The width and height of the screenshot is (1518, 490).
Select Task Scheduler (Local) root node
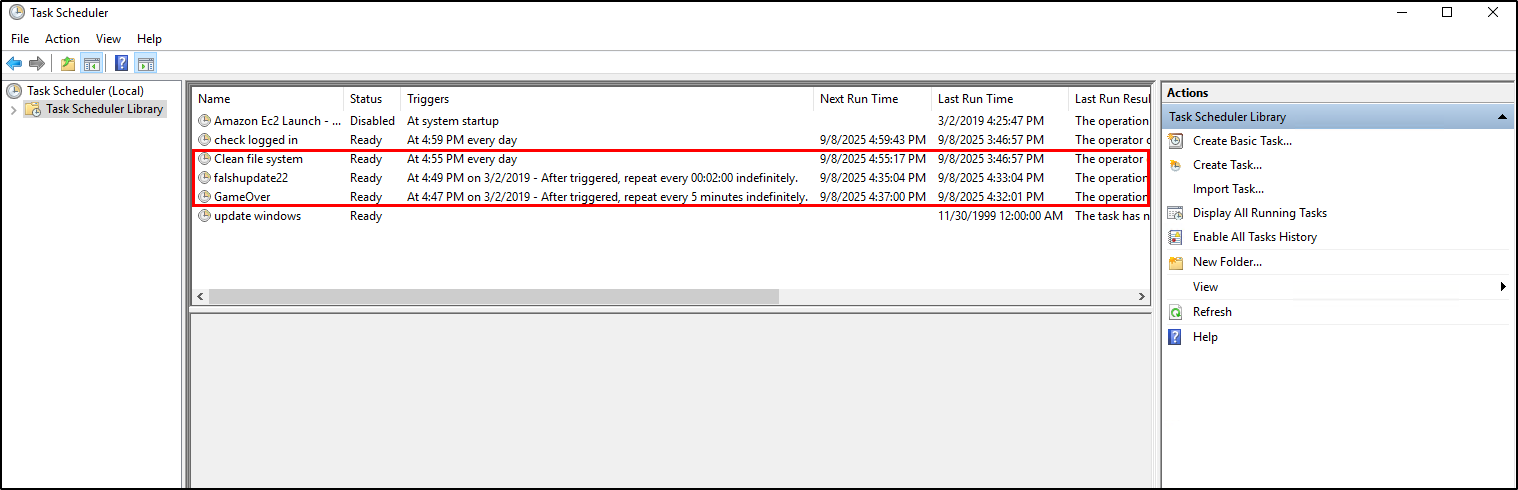click(85, 91)
